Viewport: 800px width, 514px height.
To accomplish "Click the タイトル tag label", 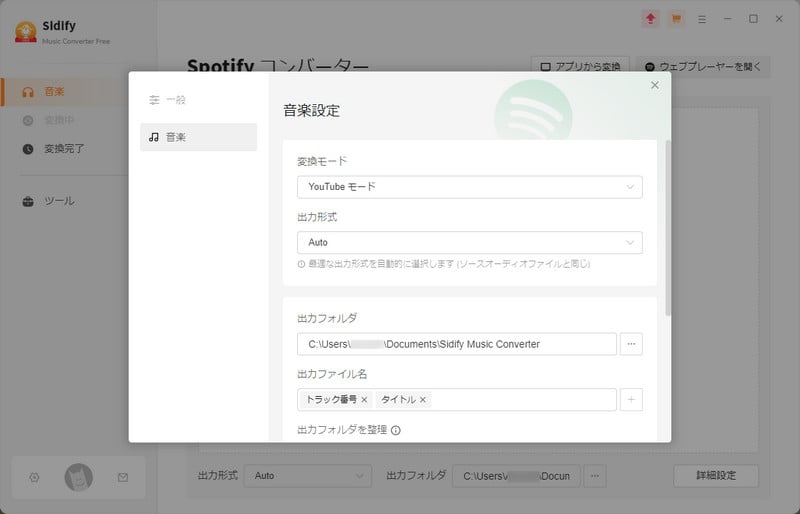I will (398, 400).
